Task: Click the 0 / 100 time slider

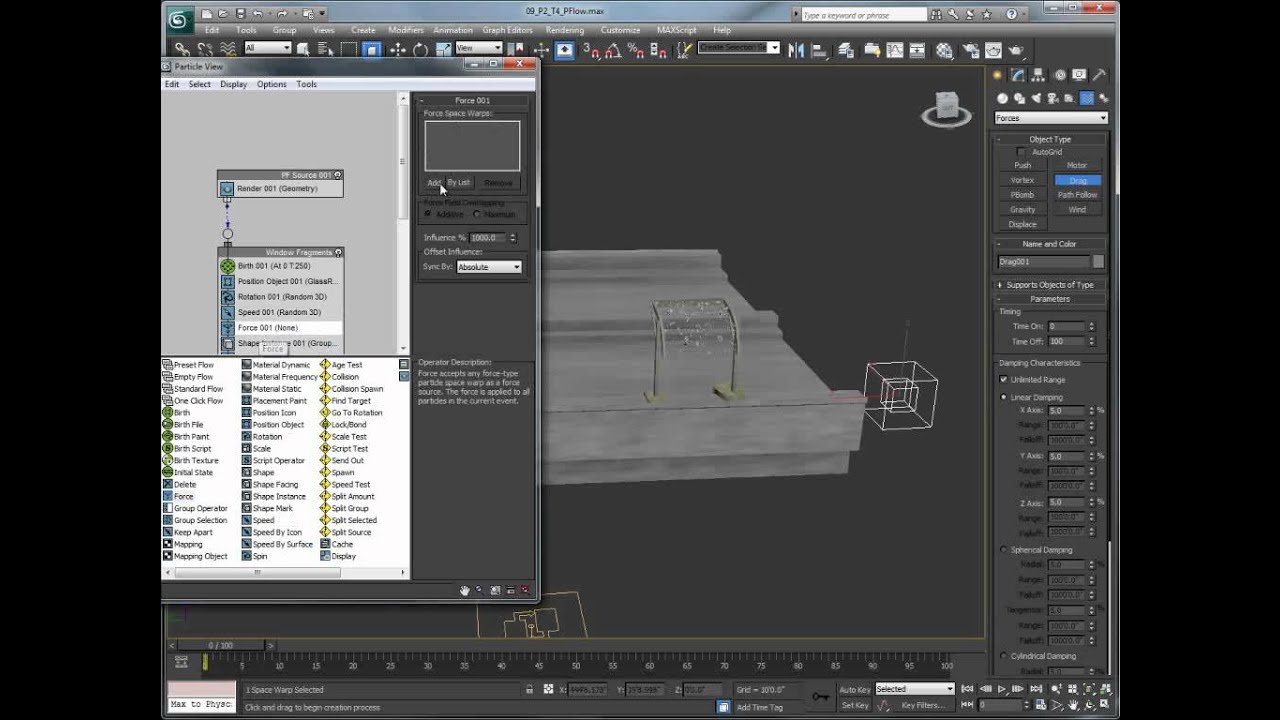Action: (219, 646)
